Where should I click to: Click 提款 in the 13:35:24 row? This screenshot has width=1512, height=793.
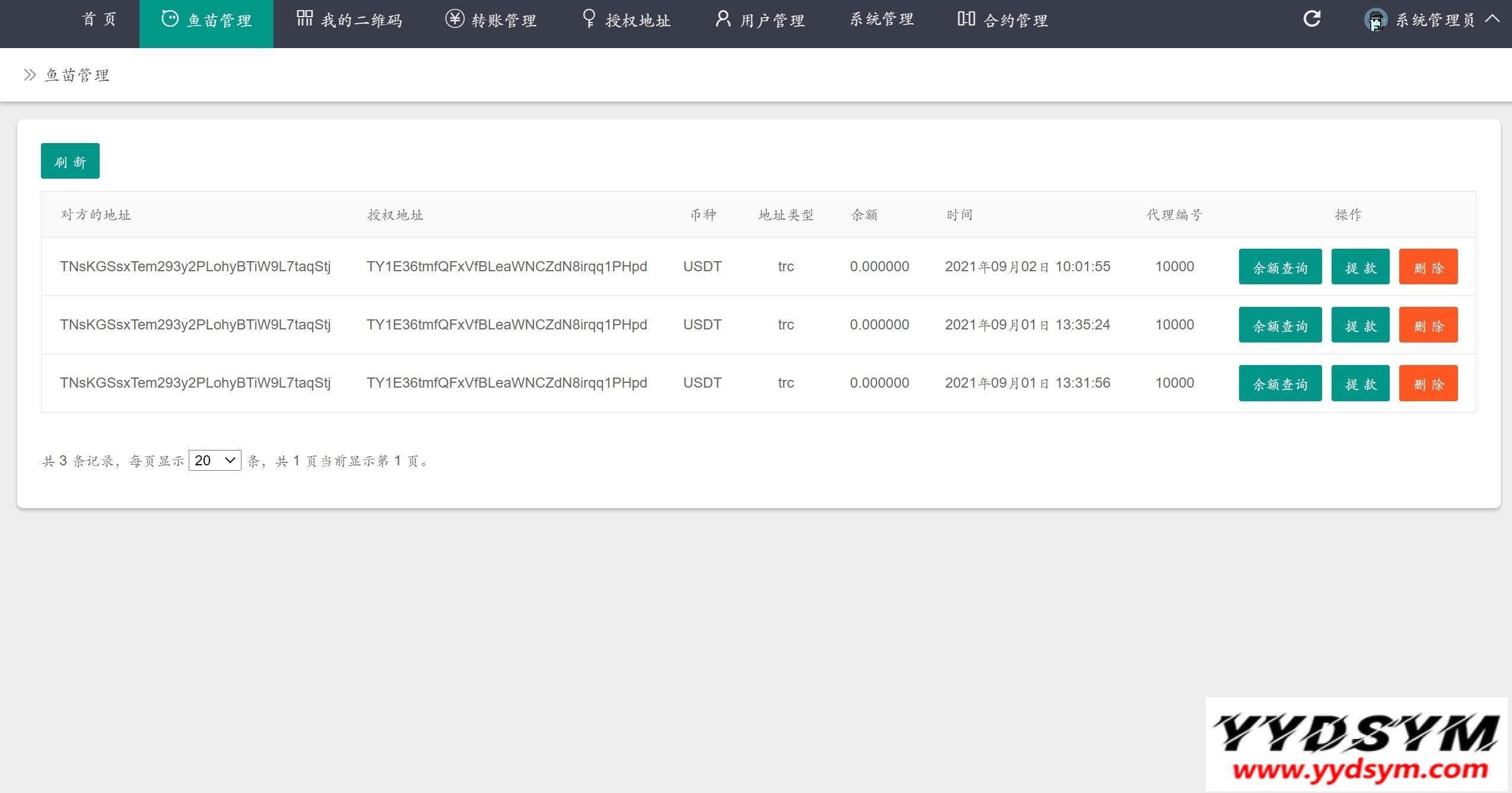coord(1360,325)
